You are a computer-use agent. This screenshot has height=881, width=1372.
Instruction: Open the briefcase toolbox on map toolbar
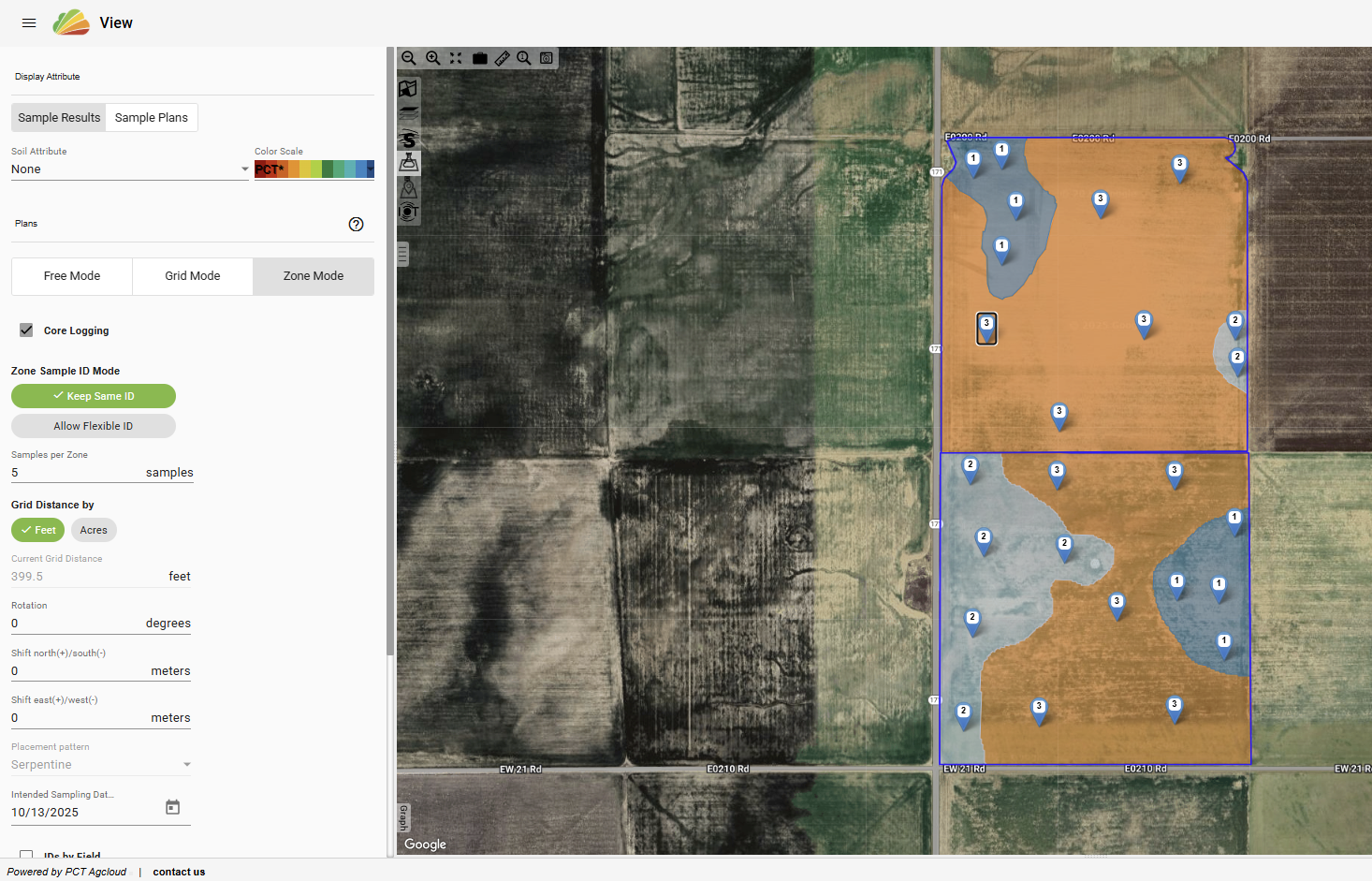coord(479,58)
